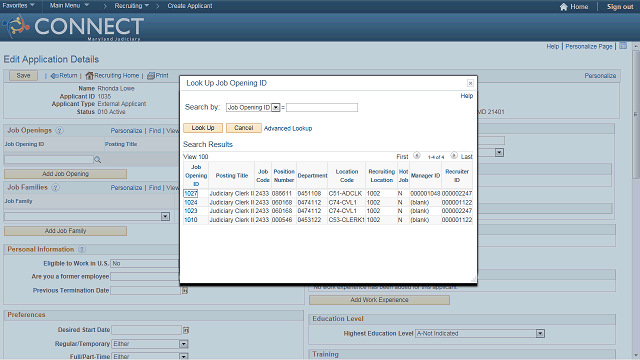Viewport: 640px width, 360px height.
Task: Sort by Department column header
Action: (x=312, y=176)
